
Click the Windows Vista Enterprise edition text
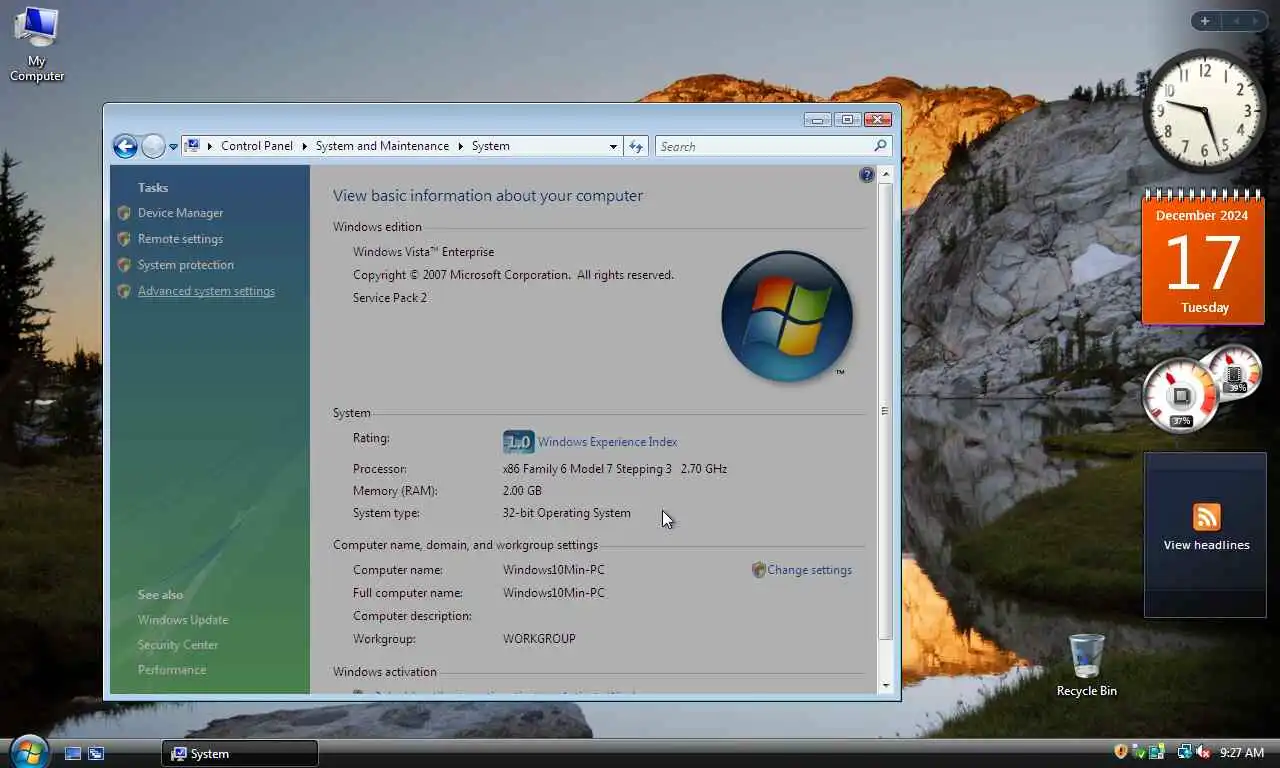(x=423, y=252)
